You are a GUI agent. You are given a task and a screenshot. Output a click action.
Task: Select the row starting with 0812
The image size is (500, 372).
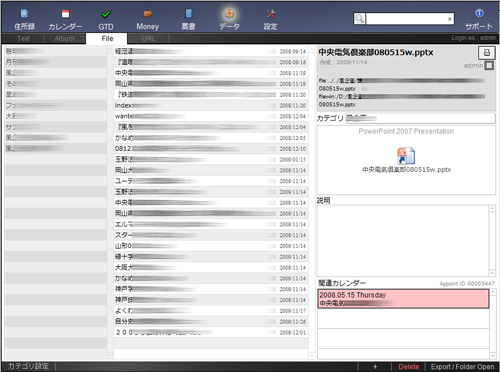(x=211, y=148)
